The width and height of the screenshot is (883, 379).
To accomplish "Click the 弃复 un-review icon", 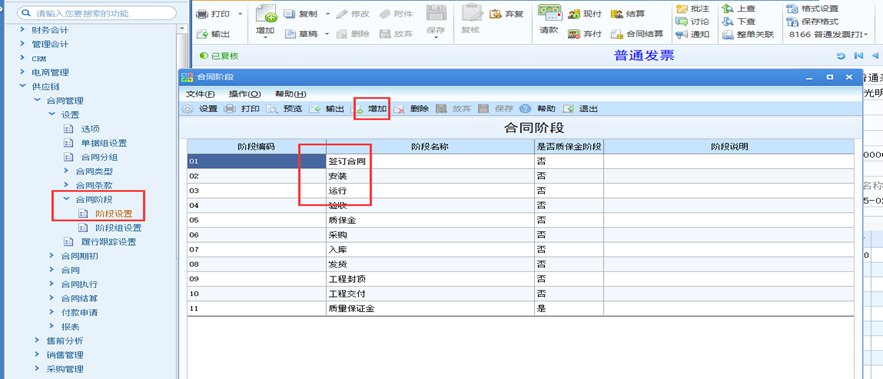I will 496,14.
